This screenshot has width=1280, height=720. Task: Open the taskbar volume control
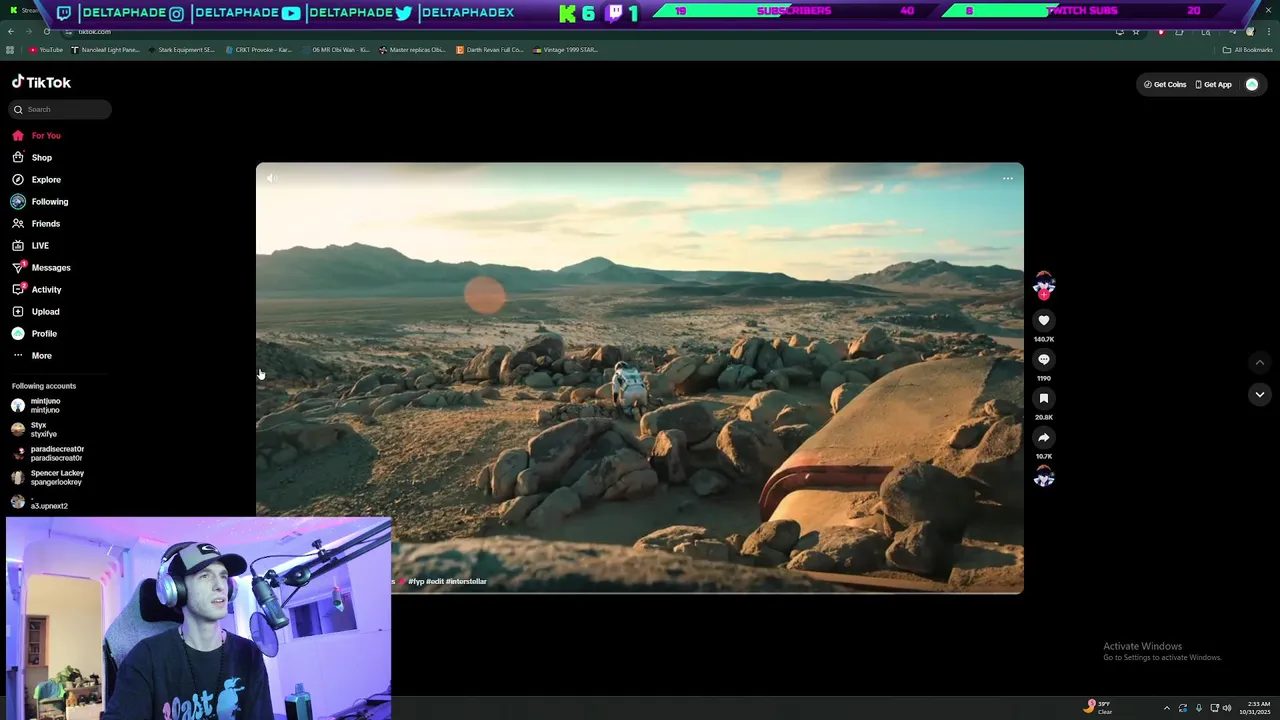click(x=1227, y=708)
